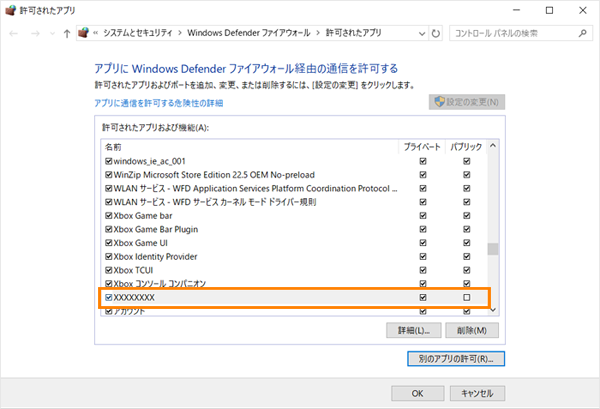
Task: Toggle public checkbox for windows_ie_ac_001
Action: coord(466,161)
